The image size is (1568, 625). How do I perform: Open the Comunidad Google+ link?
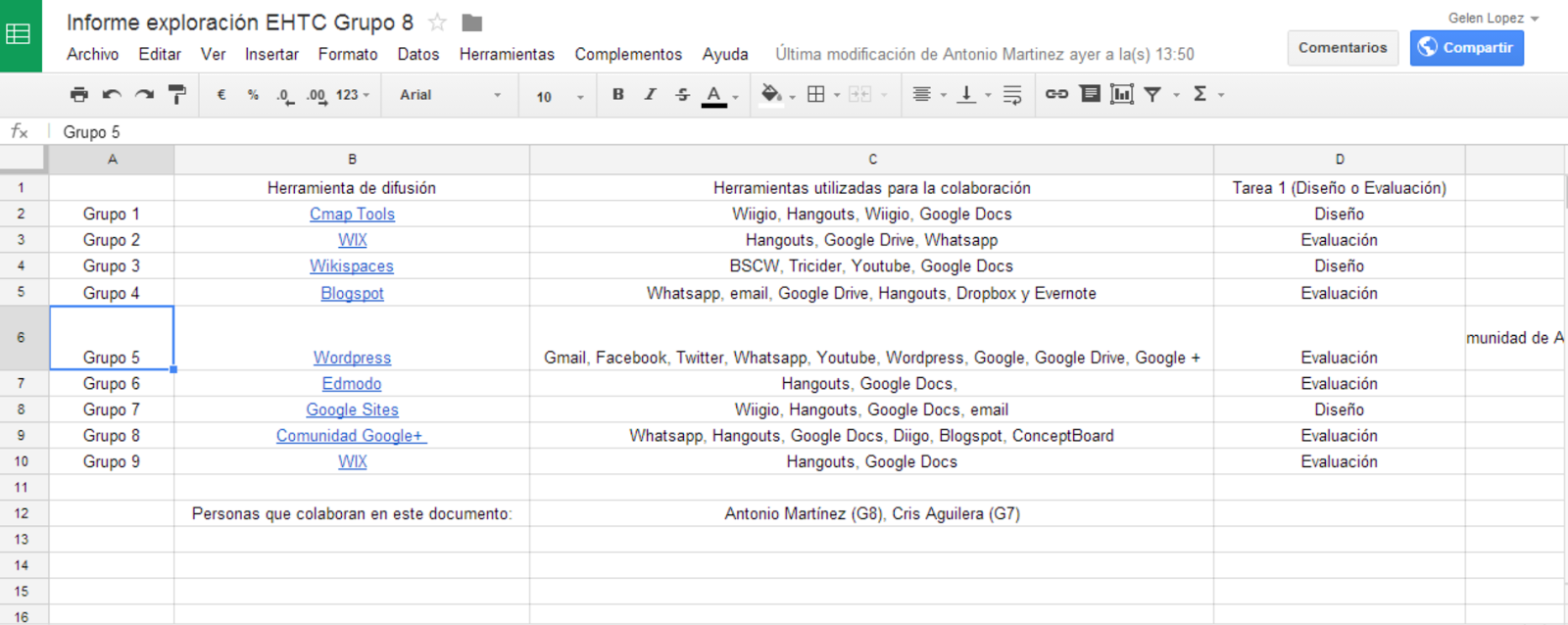(x=351, y=436)
